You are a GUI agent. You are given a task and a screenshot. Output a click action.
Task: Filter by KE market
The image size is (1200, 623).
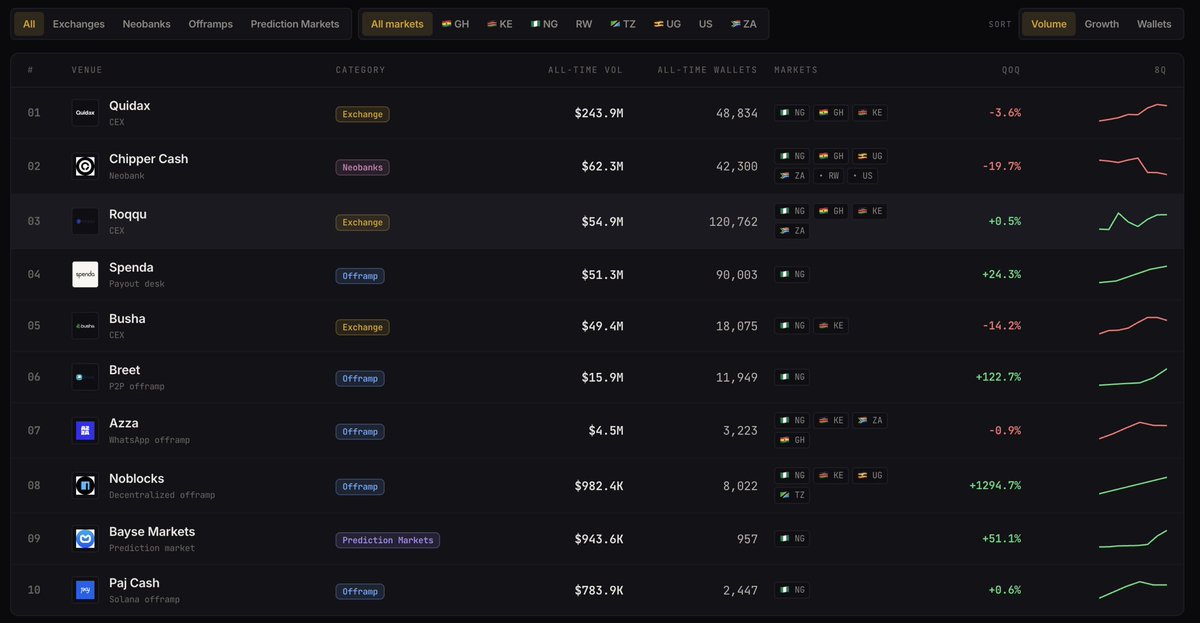click(500, 24)
